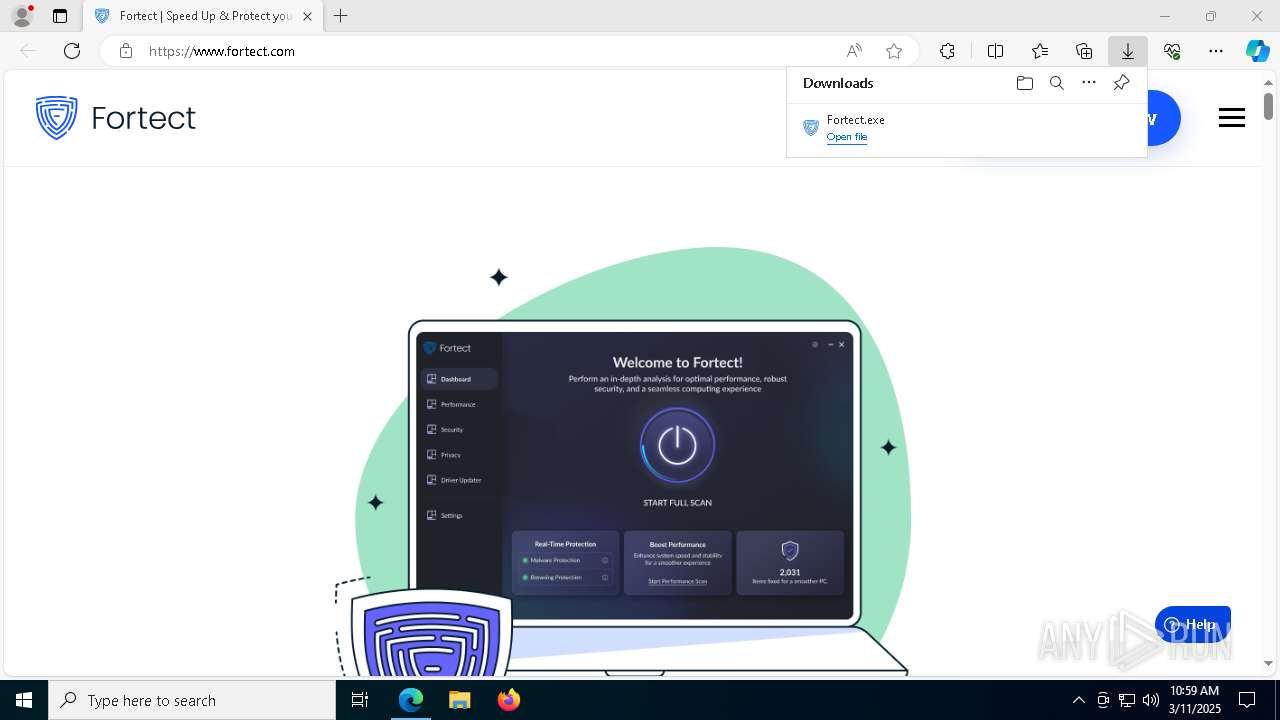Click the Fortect.exe download entry
This screenshot has height=720, width=1280.
[x=966, y=128]
